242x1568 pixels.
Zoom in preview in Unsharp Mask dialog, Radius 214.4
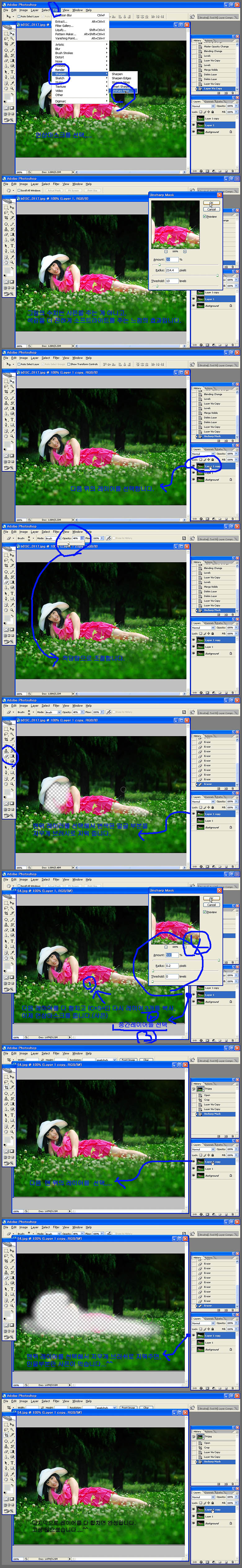click(x=185, y=252)
